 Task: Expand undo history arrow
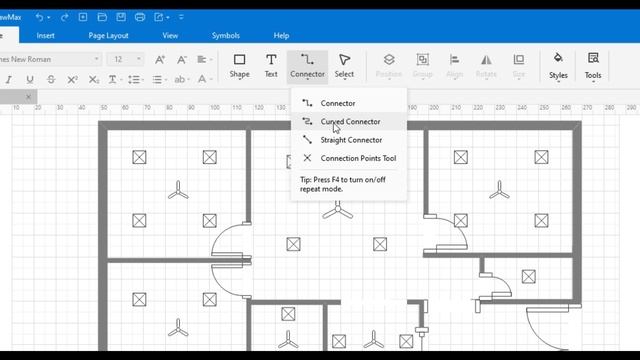click(x=49, y=18)
